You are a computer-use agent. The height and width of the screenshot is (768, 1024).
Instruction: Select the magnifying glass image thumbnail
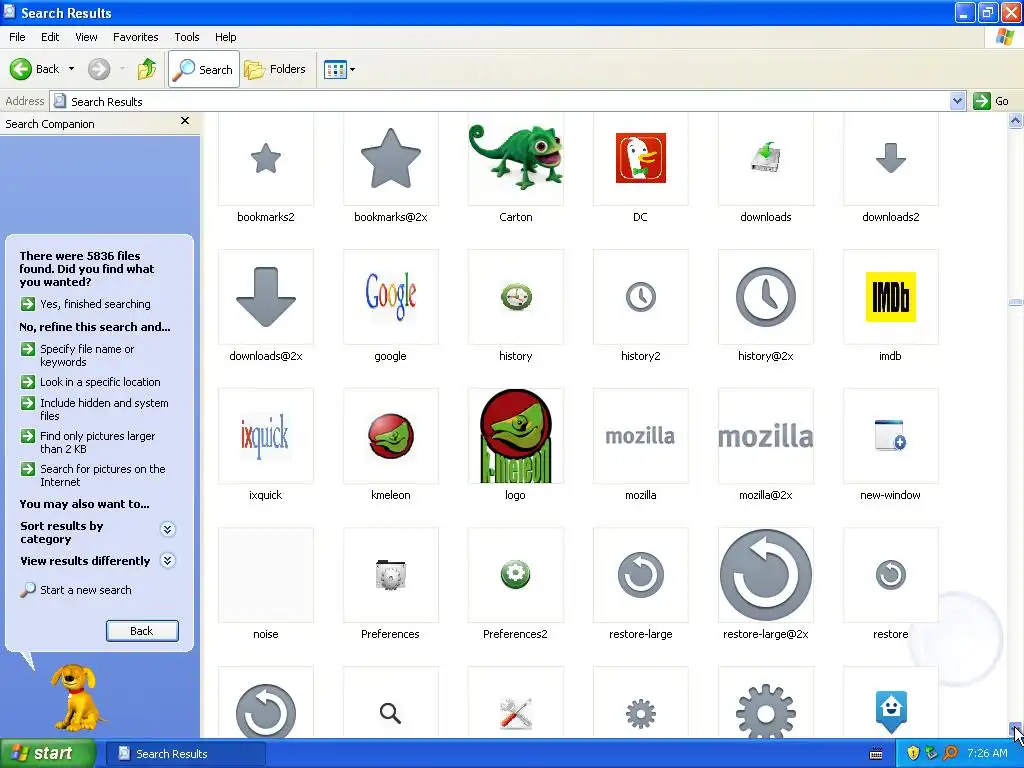click(x=391, y=703)
